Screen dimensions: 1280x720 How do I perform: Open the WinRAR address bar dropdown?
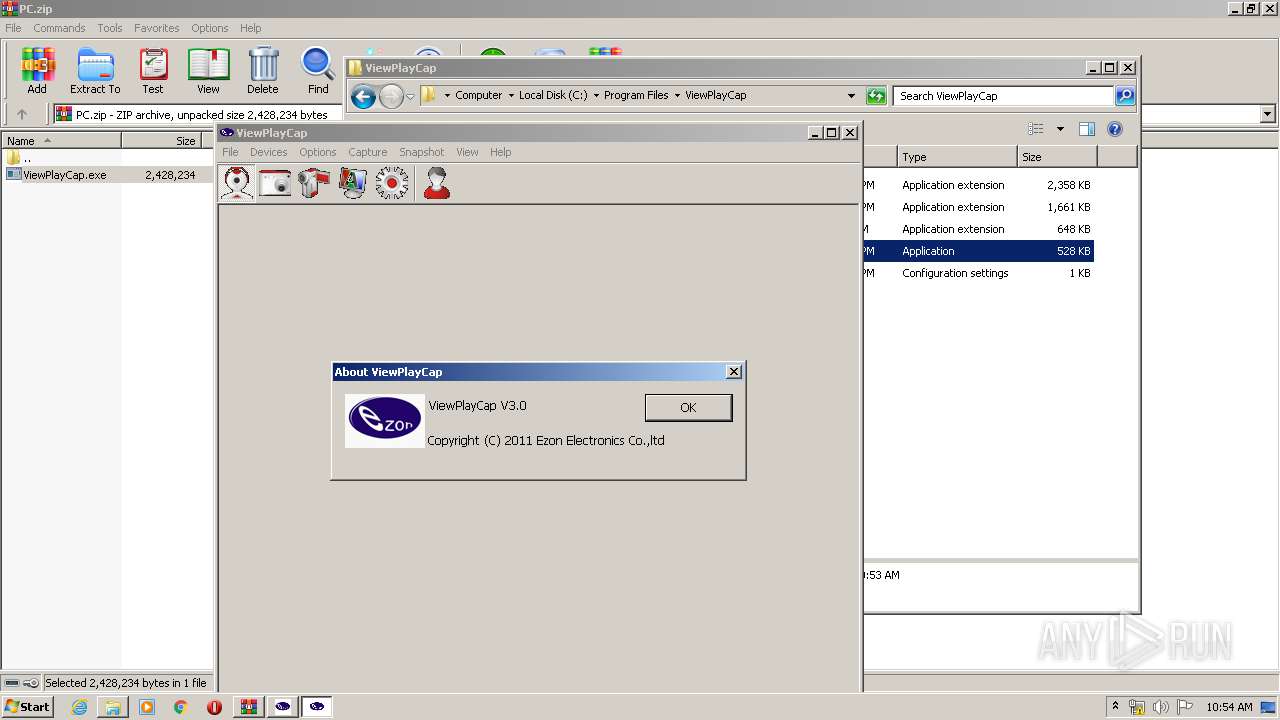click(x=1268, y=115)
